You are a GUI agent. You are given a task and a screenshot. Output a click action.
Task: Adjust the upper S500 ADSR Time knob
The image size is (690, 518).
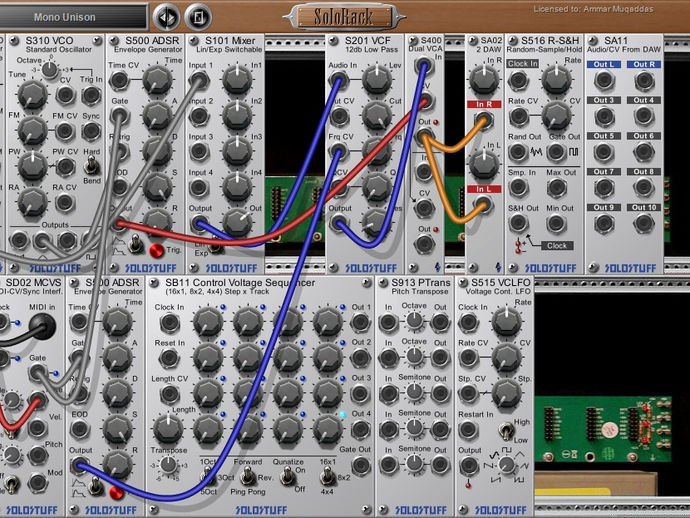click(x=157, y=80)
